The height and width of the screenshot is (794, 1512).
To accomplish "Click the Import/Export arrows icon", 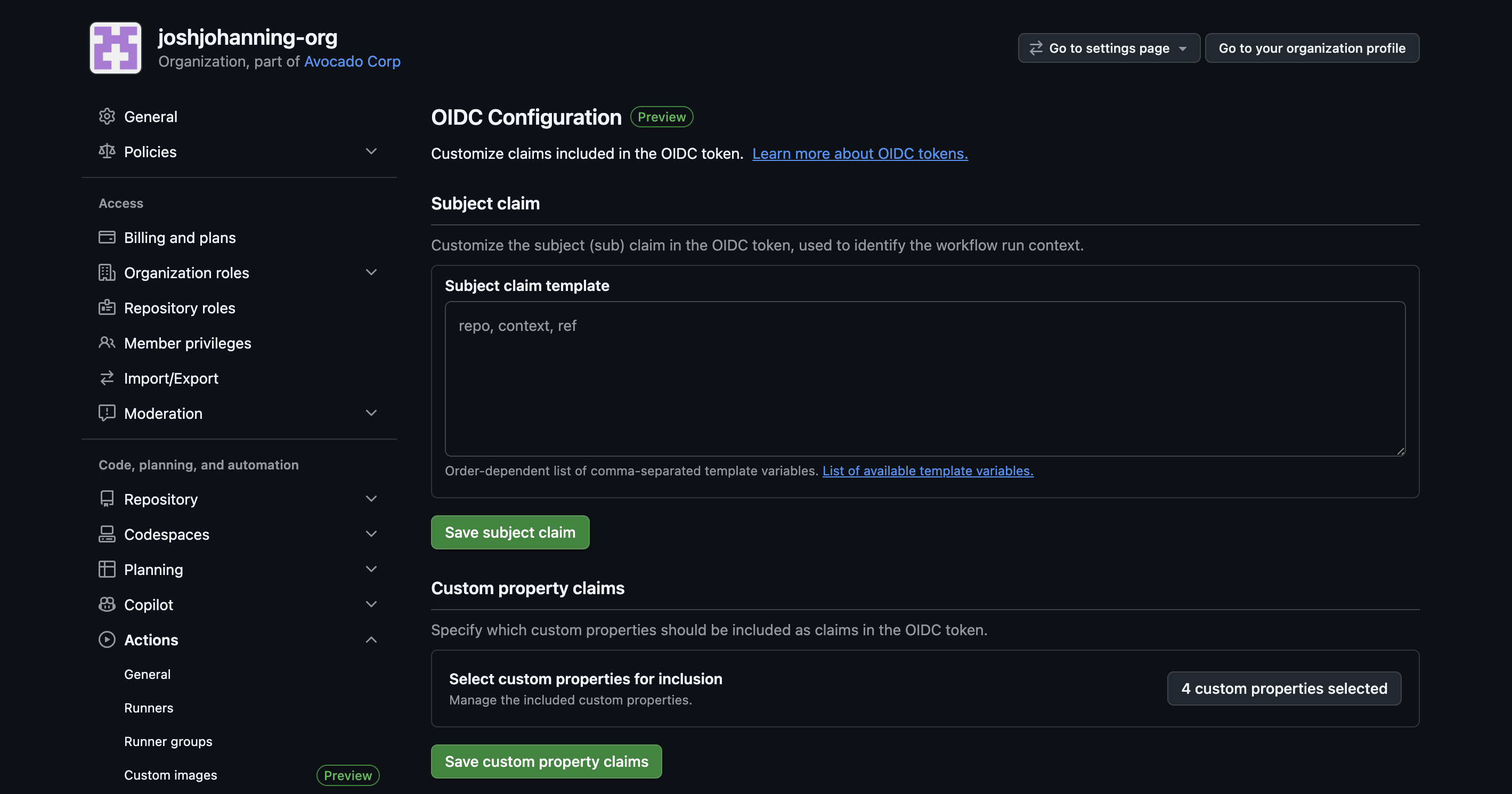I will click(107, 378).
